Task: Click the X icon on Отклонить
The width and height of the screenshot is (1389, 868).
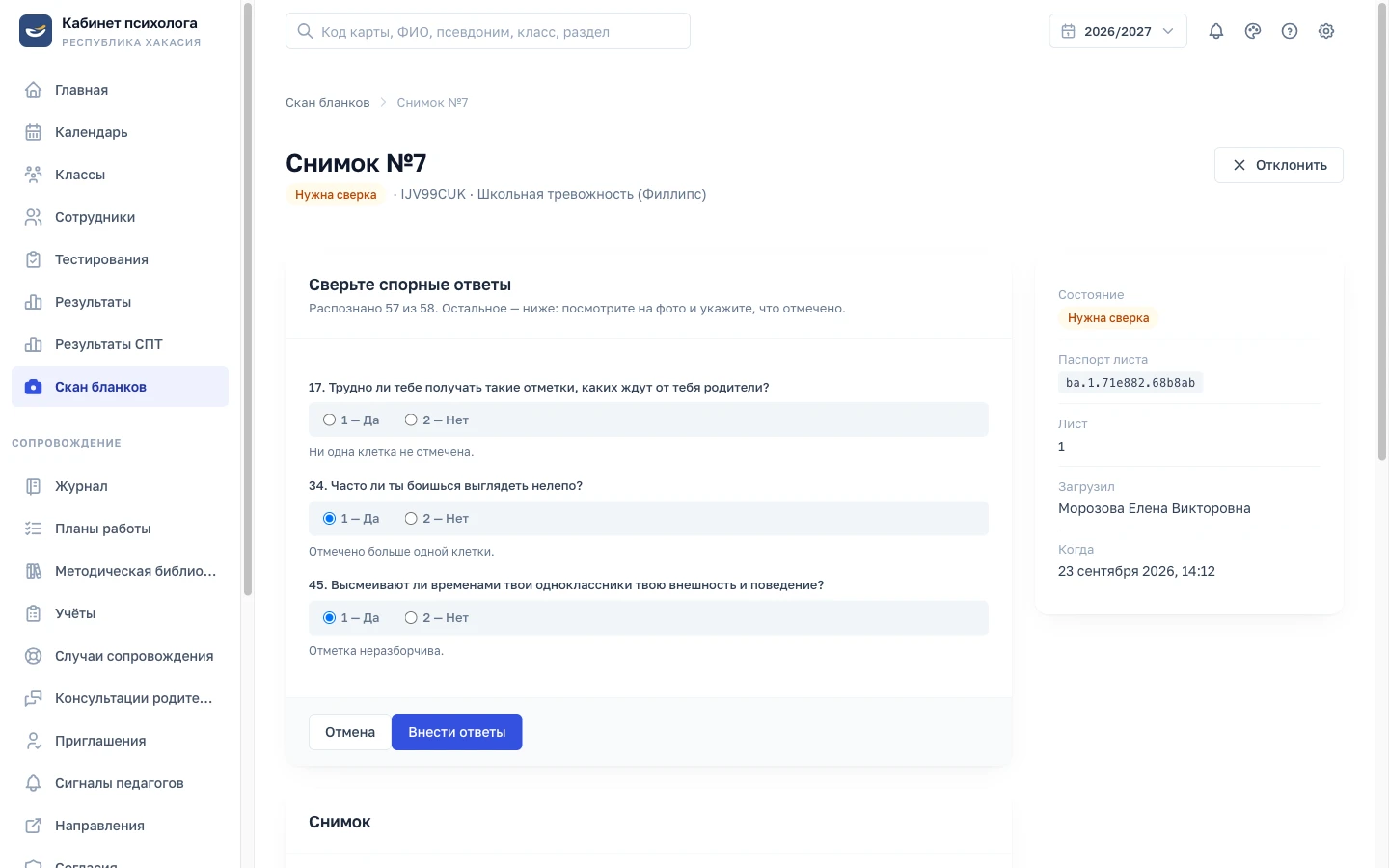Action: 1239,165
